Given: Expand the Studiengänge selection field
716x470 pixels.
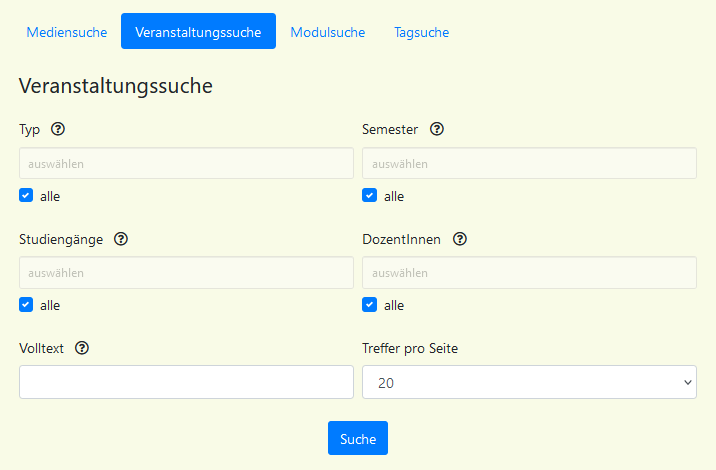Looking at the screenshot, I should [x=186, y=273].
